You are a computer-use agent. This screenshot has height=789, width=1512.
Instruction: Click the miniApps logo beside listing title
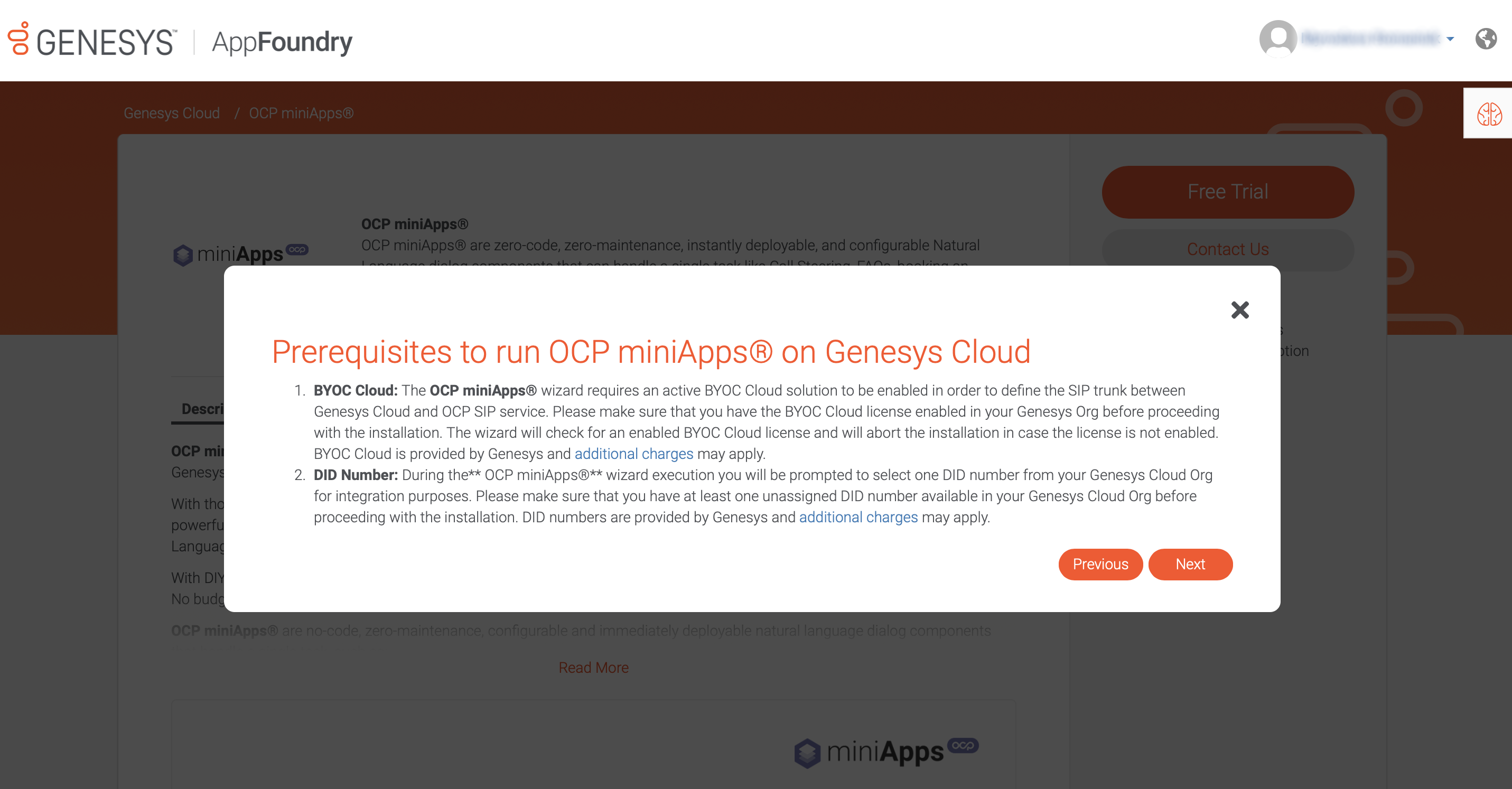pos(240,255)
